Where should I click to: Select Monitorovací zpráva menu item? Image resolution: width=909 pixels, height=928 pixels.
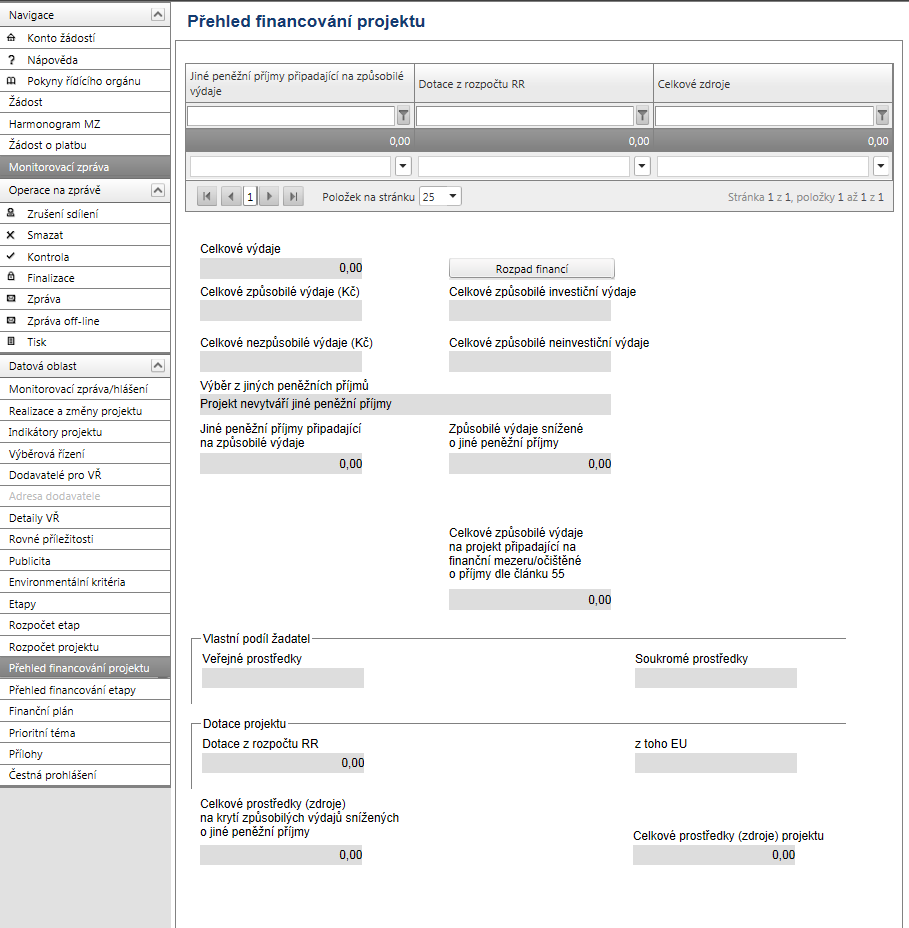[85, 167]
